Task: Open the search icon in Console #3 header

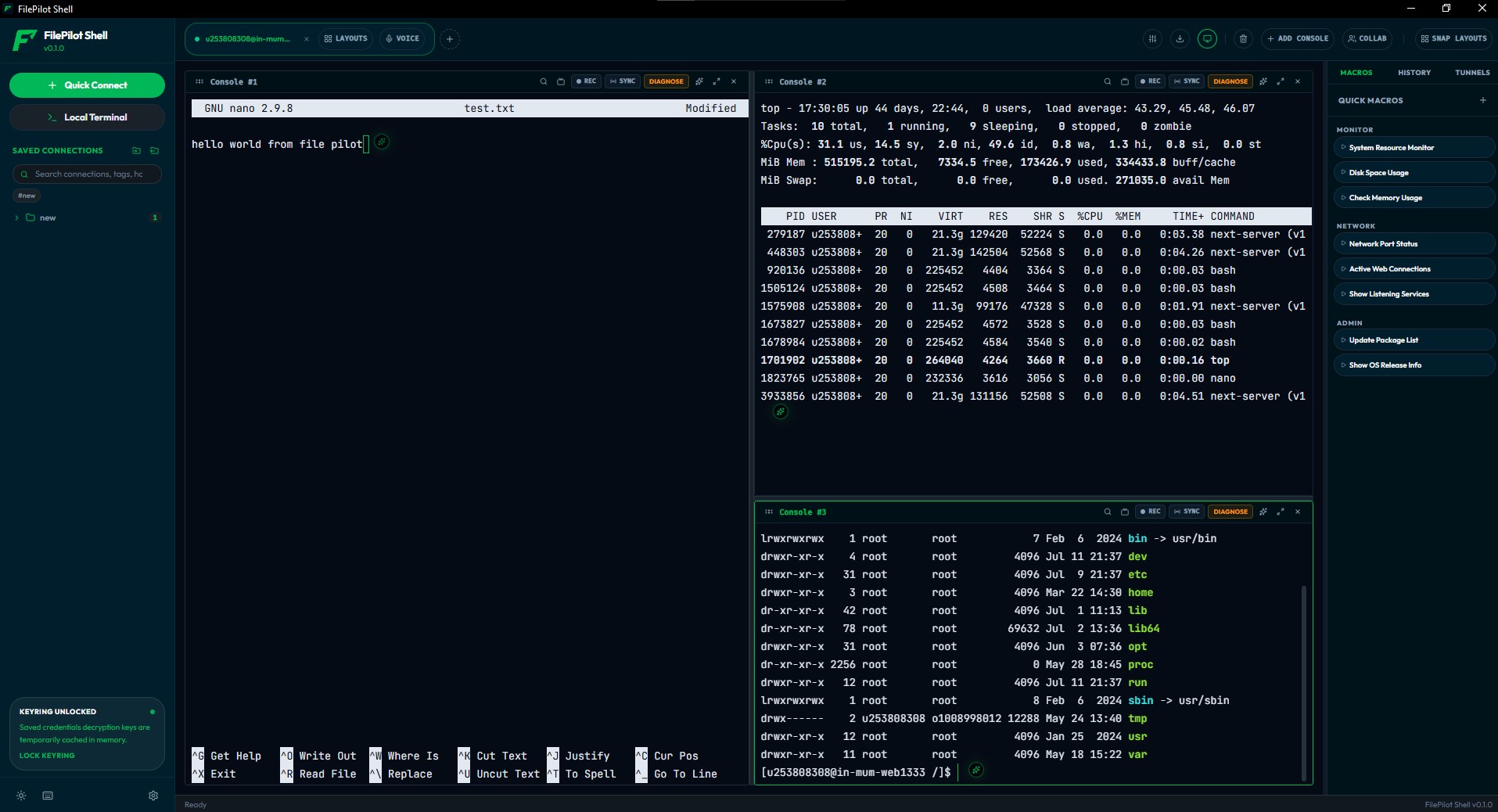Action: (x=1108, y=512)
